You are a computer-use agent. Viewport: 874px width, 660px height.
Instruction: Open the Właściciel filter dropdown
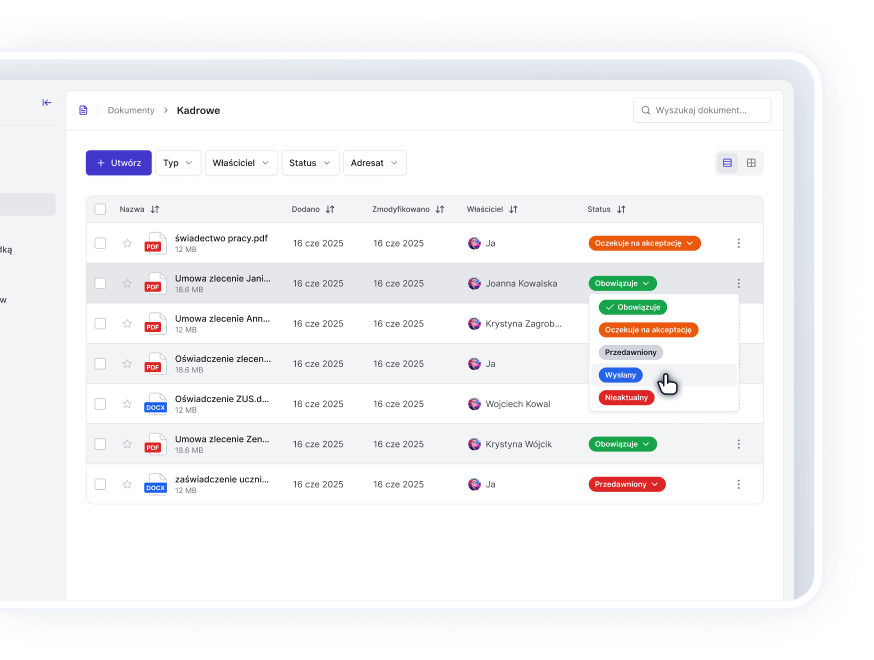[x=241, y=163]
